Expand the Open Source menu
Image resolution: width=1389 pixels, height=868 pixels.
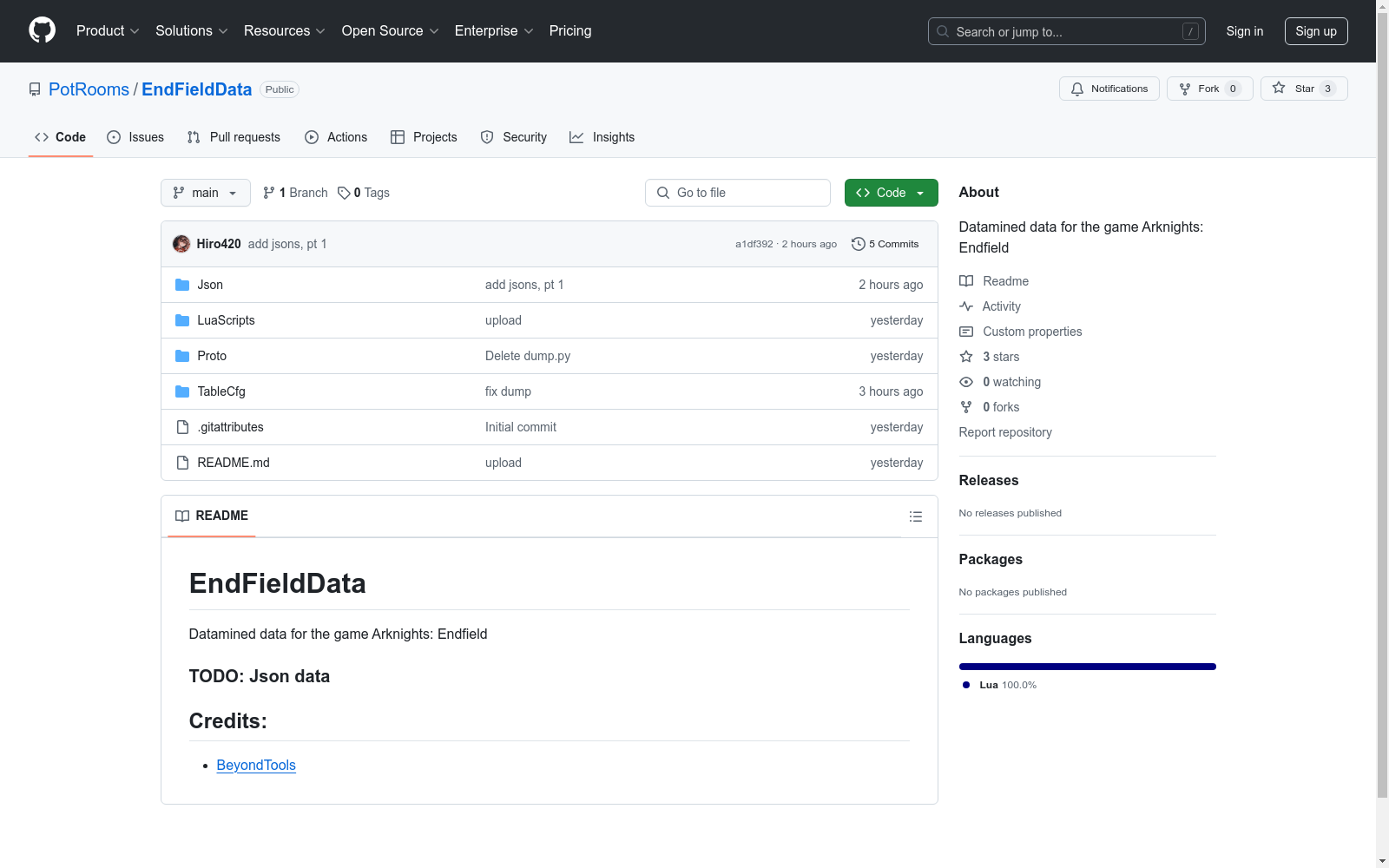[391, 31]
